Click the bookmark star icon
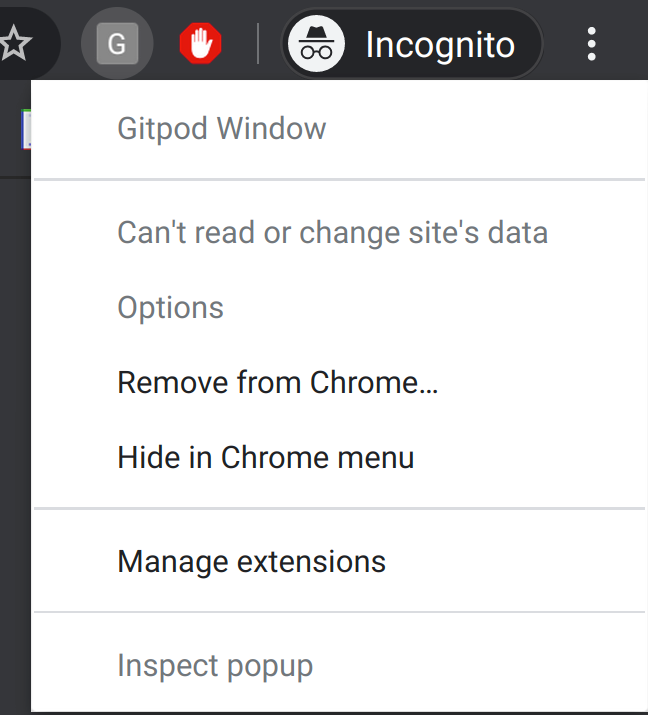The image size is (648, 715). [x=15, y=43]
